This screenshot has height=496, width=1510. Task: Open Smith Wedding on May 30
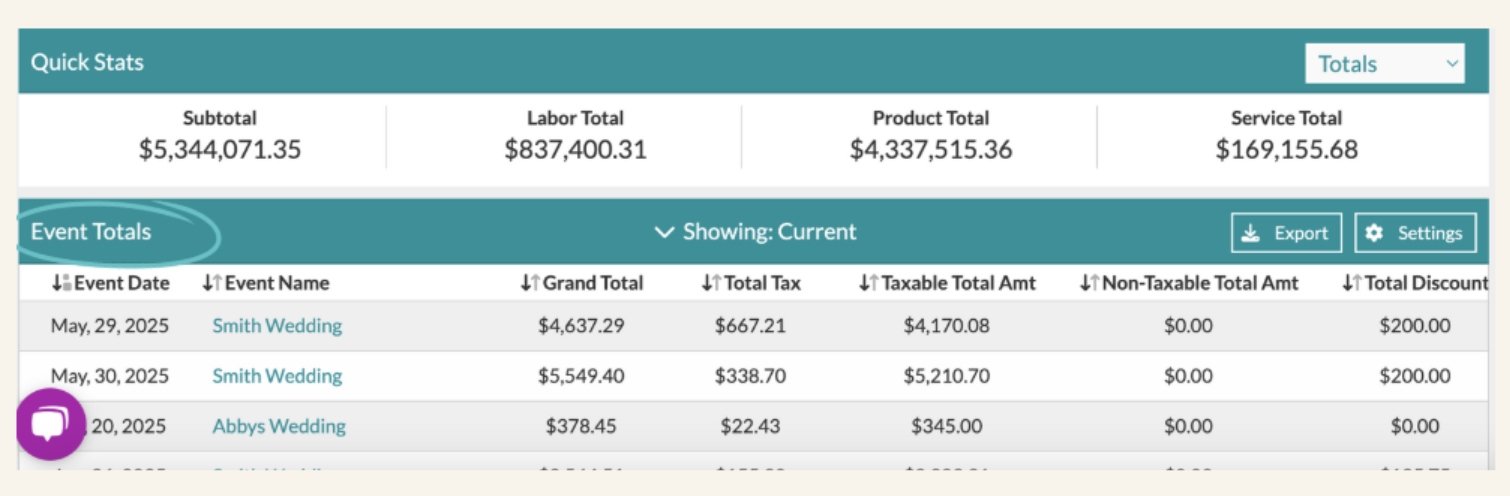[277, 376]
